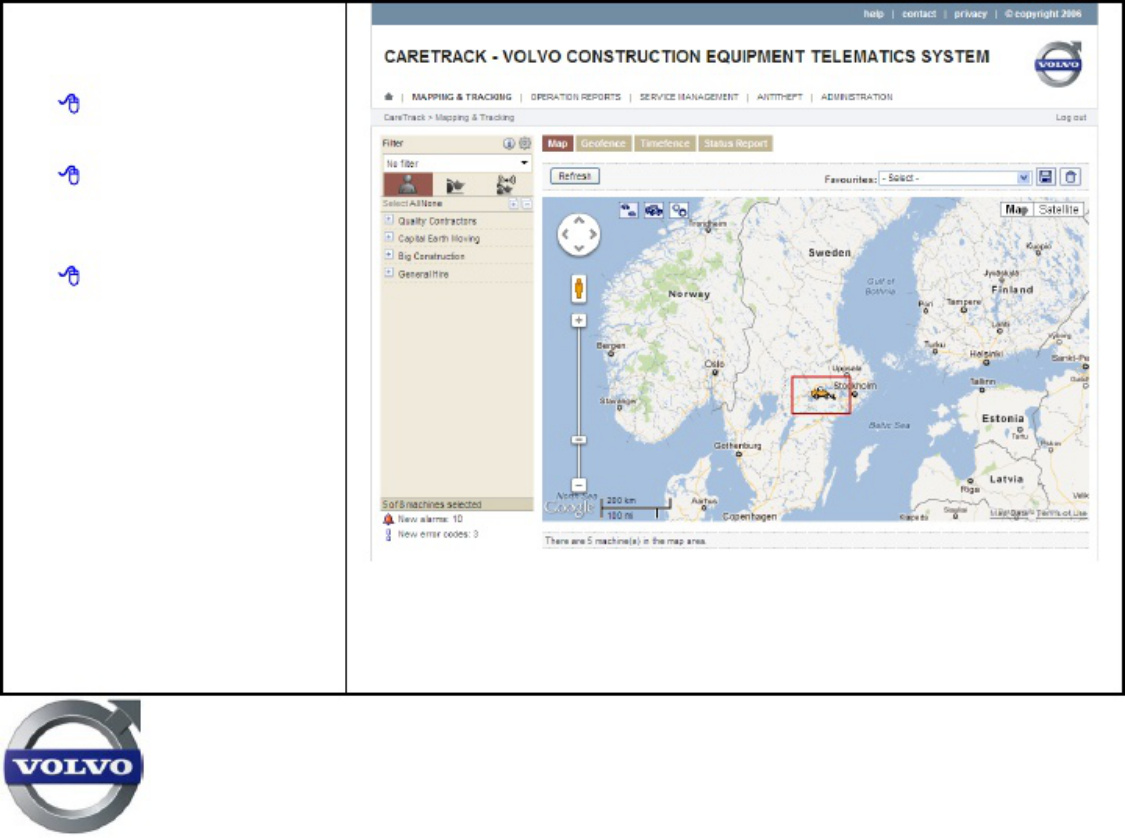Click the Street View pegman icon
Screen dimensions: 1125x838
[579, 288]
